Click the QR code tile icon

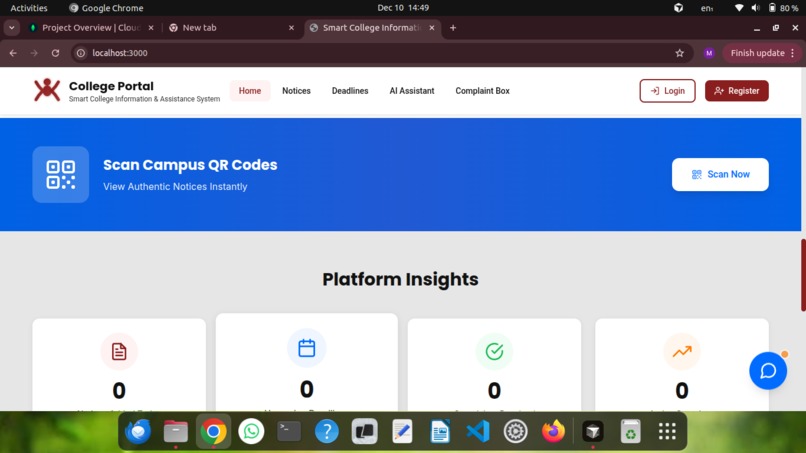(61, 174)
